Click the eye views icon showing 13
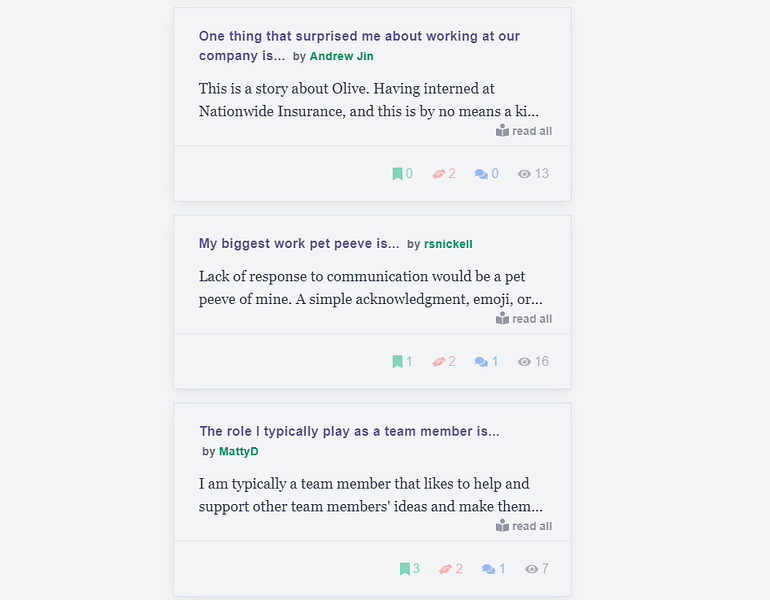The image size is (770, 600). point(524,174)
